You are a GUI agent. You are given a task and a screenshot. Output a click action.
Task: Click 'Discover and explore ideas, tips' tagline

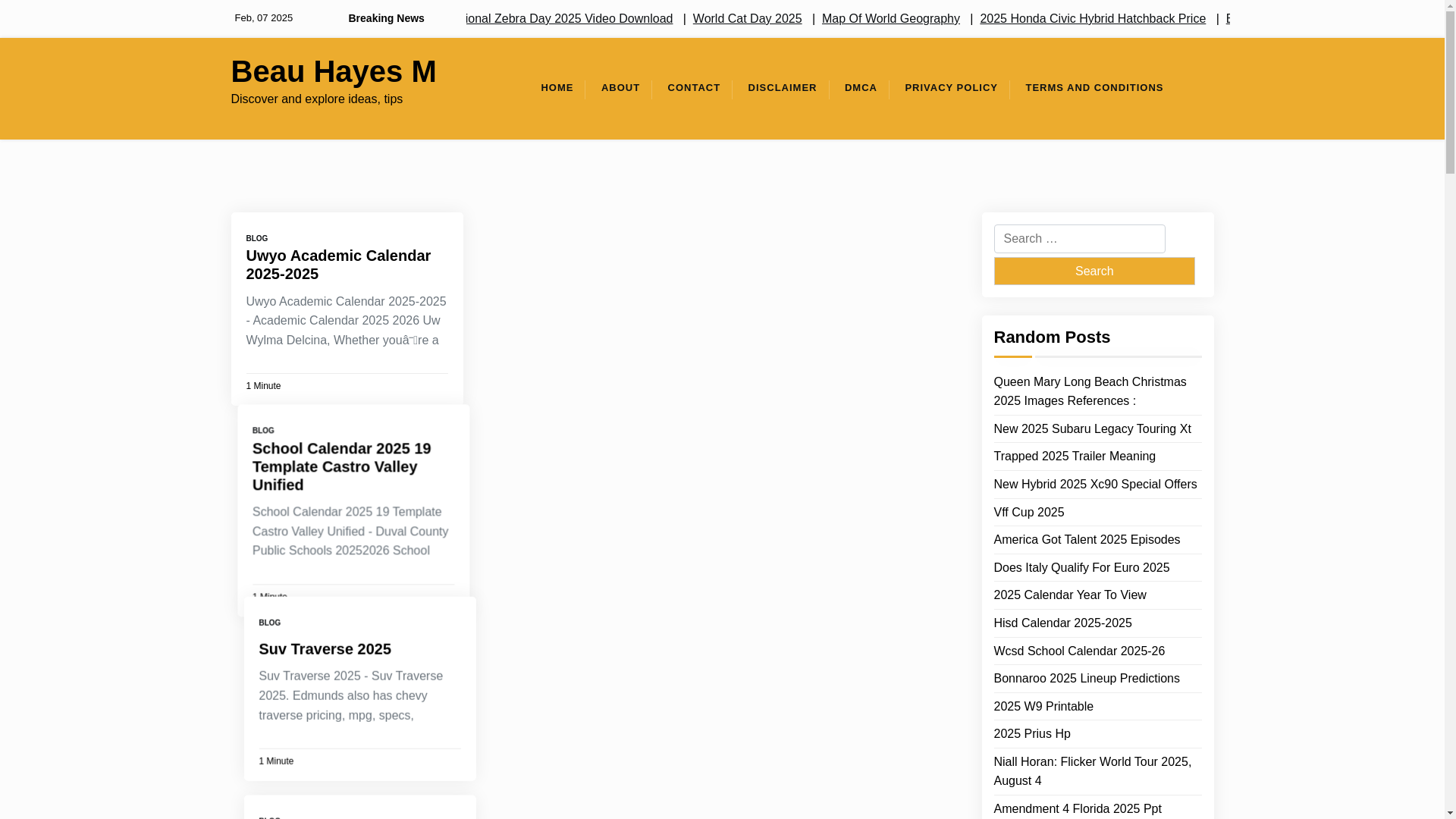click(316, 99)
